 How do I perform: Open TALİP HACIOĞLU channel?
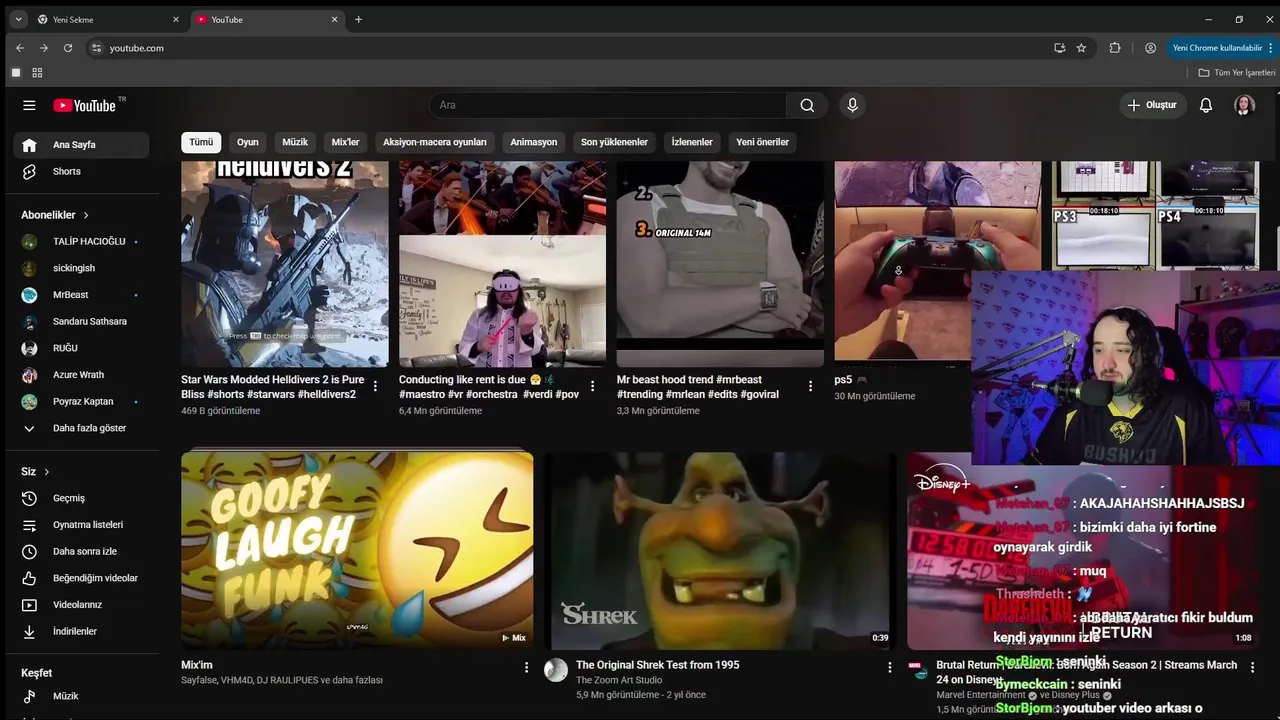81,242
